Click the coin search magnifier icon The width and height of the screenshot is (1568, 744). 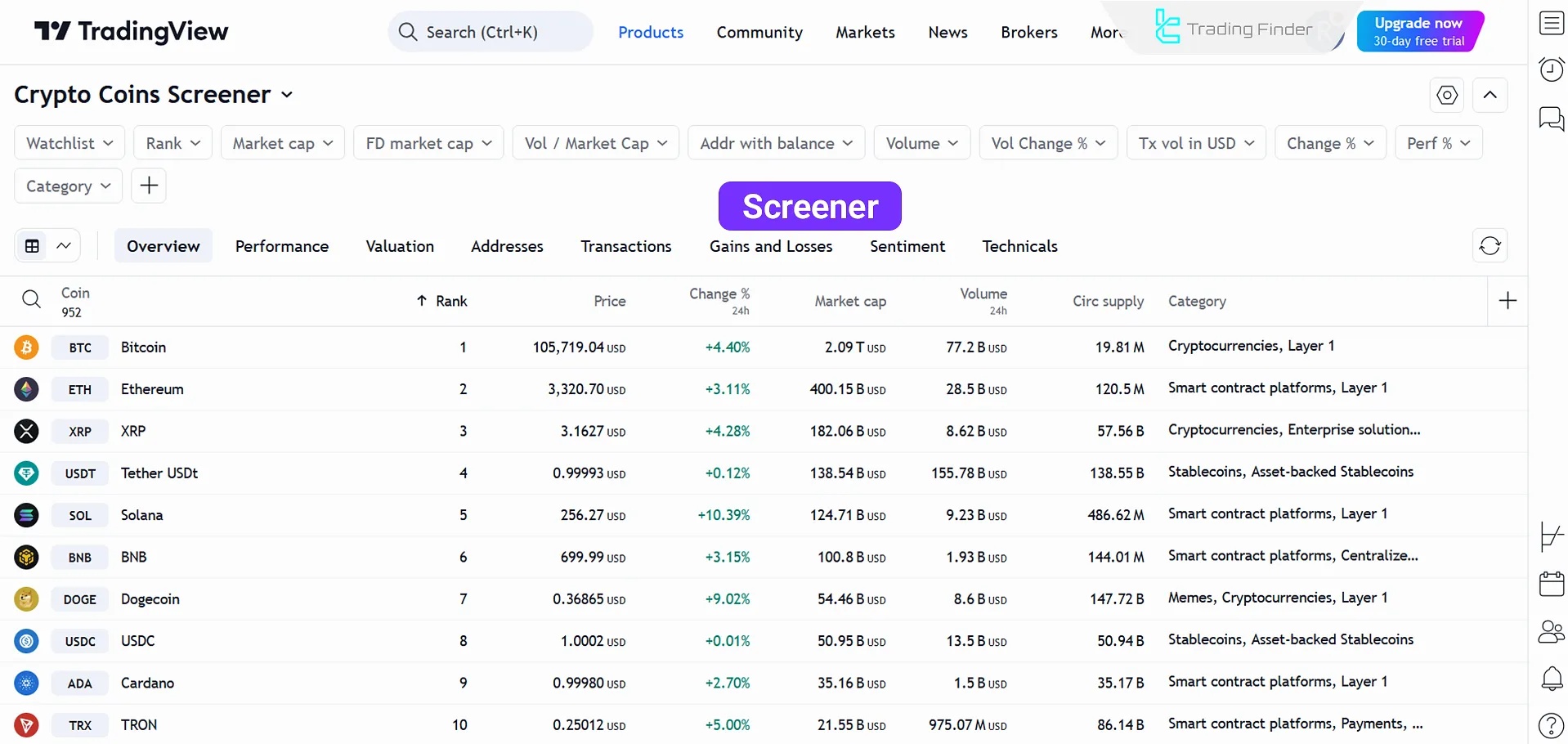(31, 299)
